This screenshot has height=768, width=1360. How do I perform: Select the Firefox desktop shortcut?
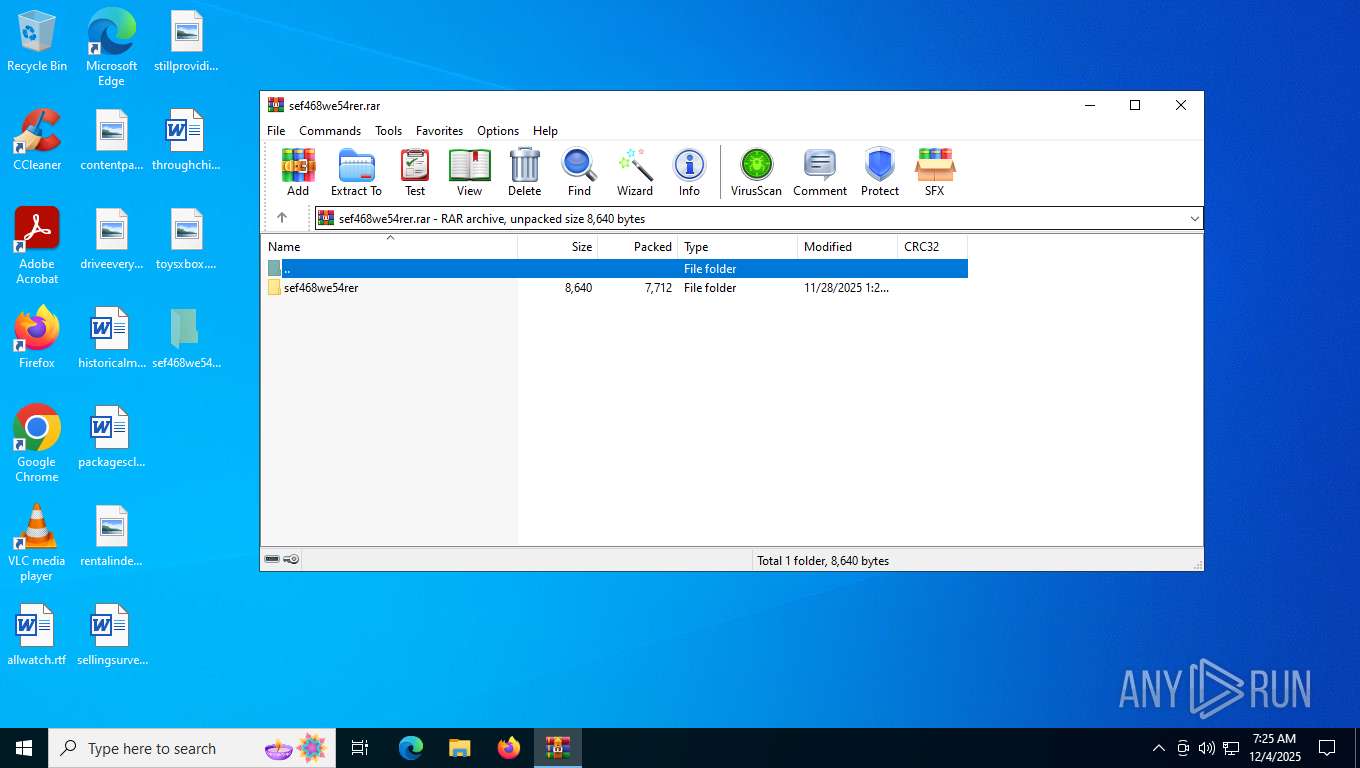point(37,338)
